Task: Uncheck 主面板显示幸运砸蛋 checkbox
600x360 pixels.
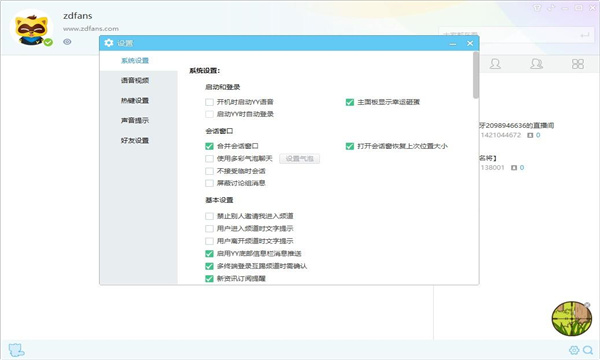Action: pyautogui.click(x=350, y=102)
